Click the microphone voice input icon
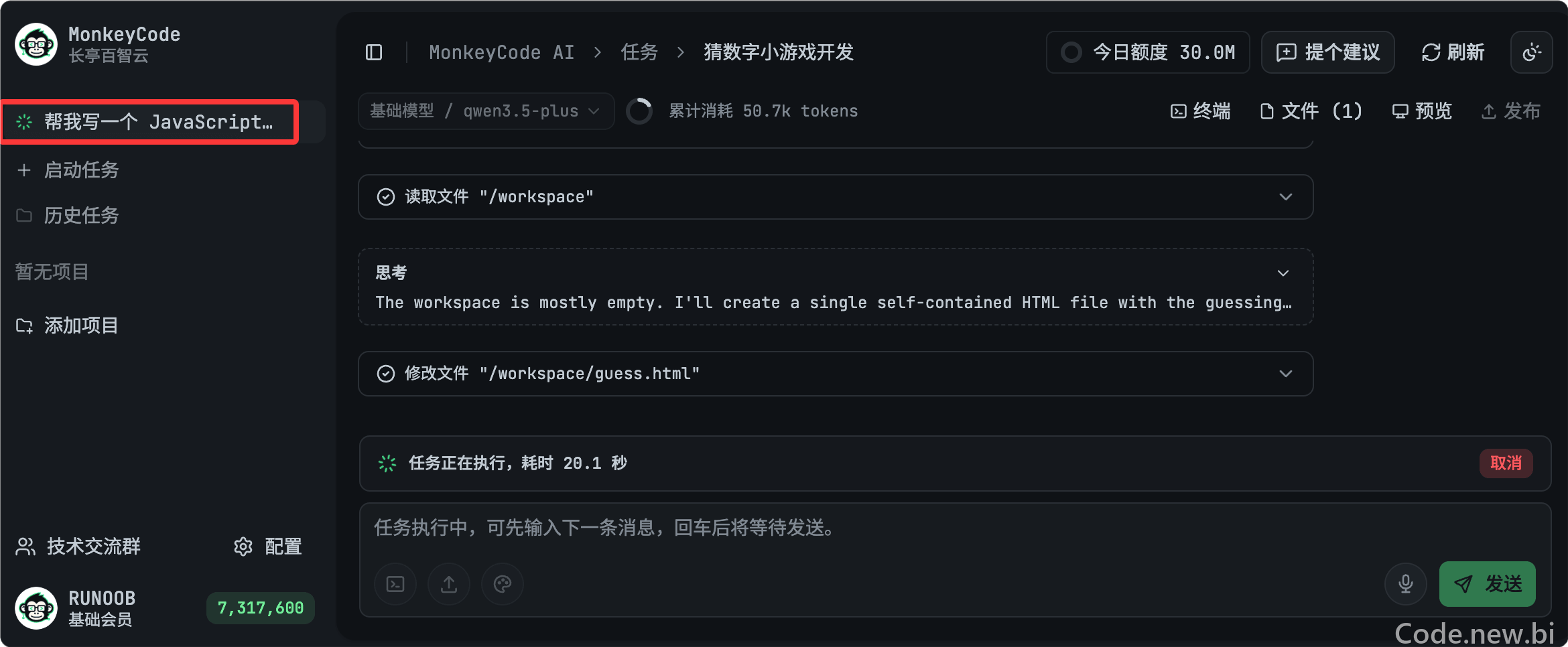The width and height of the screenshot is (1568, 647). click(x=1406, y=584)
